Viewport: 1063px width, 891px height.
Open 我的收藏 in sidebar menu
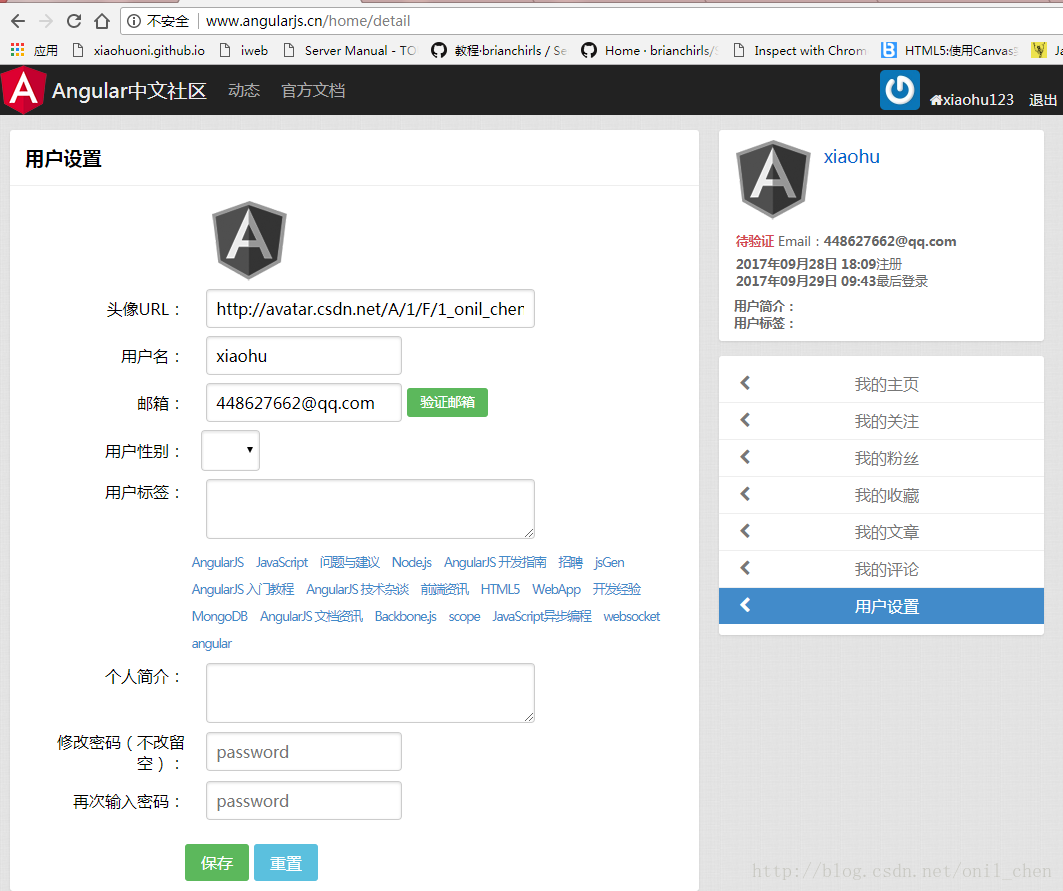coord(881,495)
